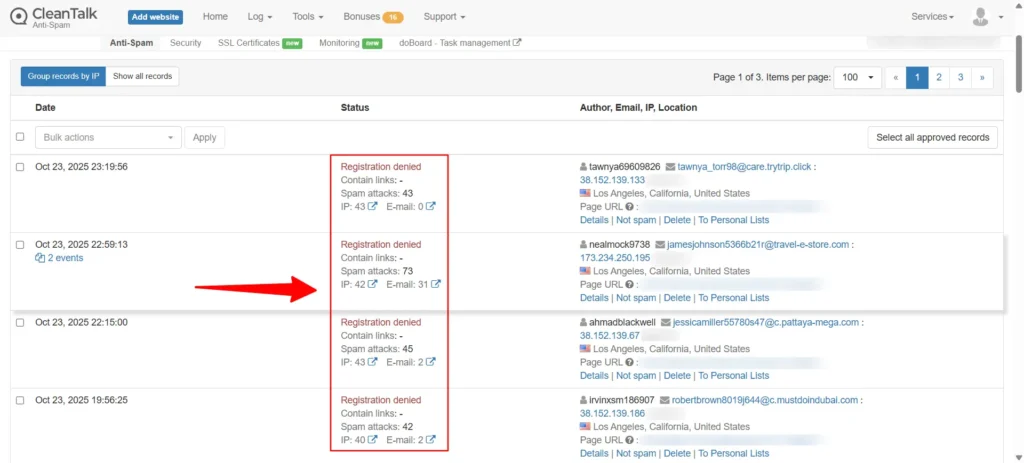Open external link icon next to IP: 43 in first record

(373, 207)
